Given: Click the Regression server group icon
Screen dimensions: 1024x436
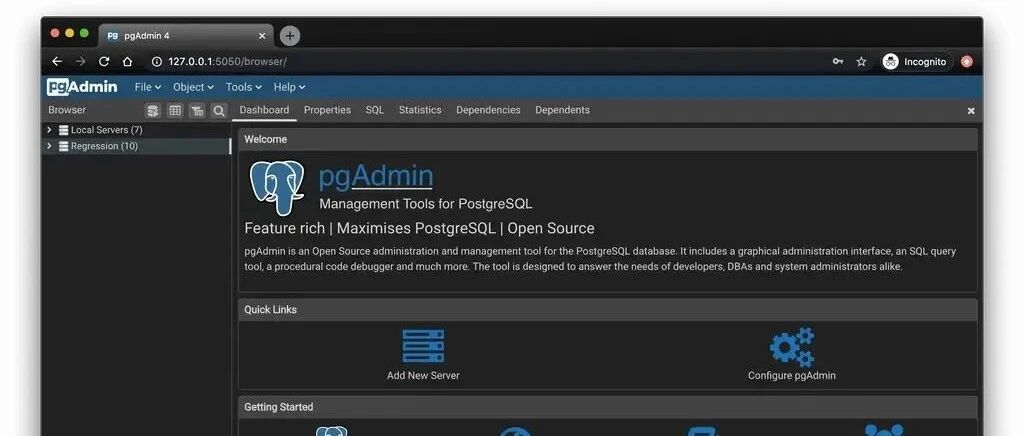Looking at the screenshot, I should 63,146.
